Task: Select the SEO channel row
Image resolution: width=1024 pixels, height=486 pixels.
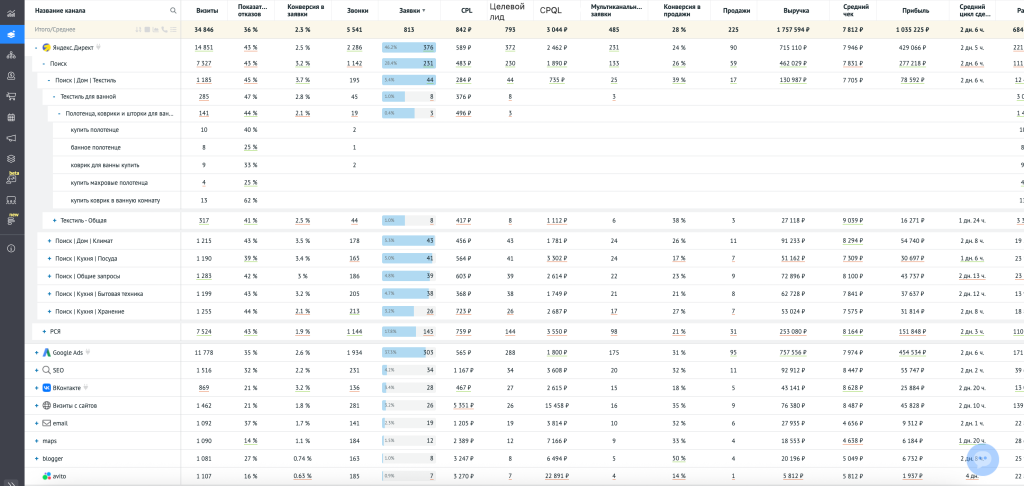Action: click(59, 370)
